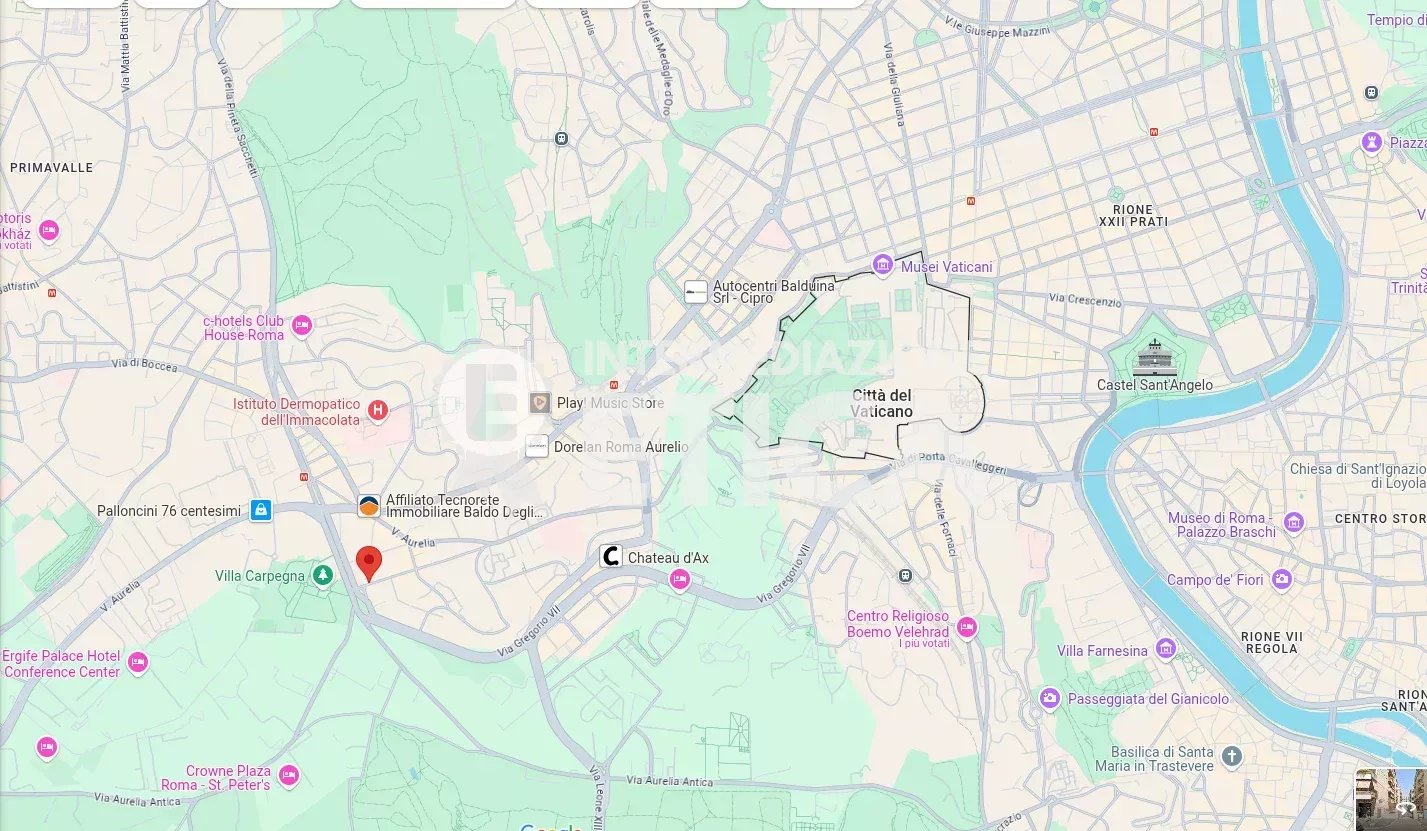Select the Basilica di Santa Maria church icon

[1232, 756]
